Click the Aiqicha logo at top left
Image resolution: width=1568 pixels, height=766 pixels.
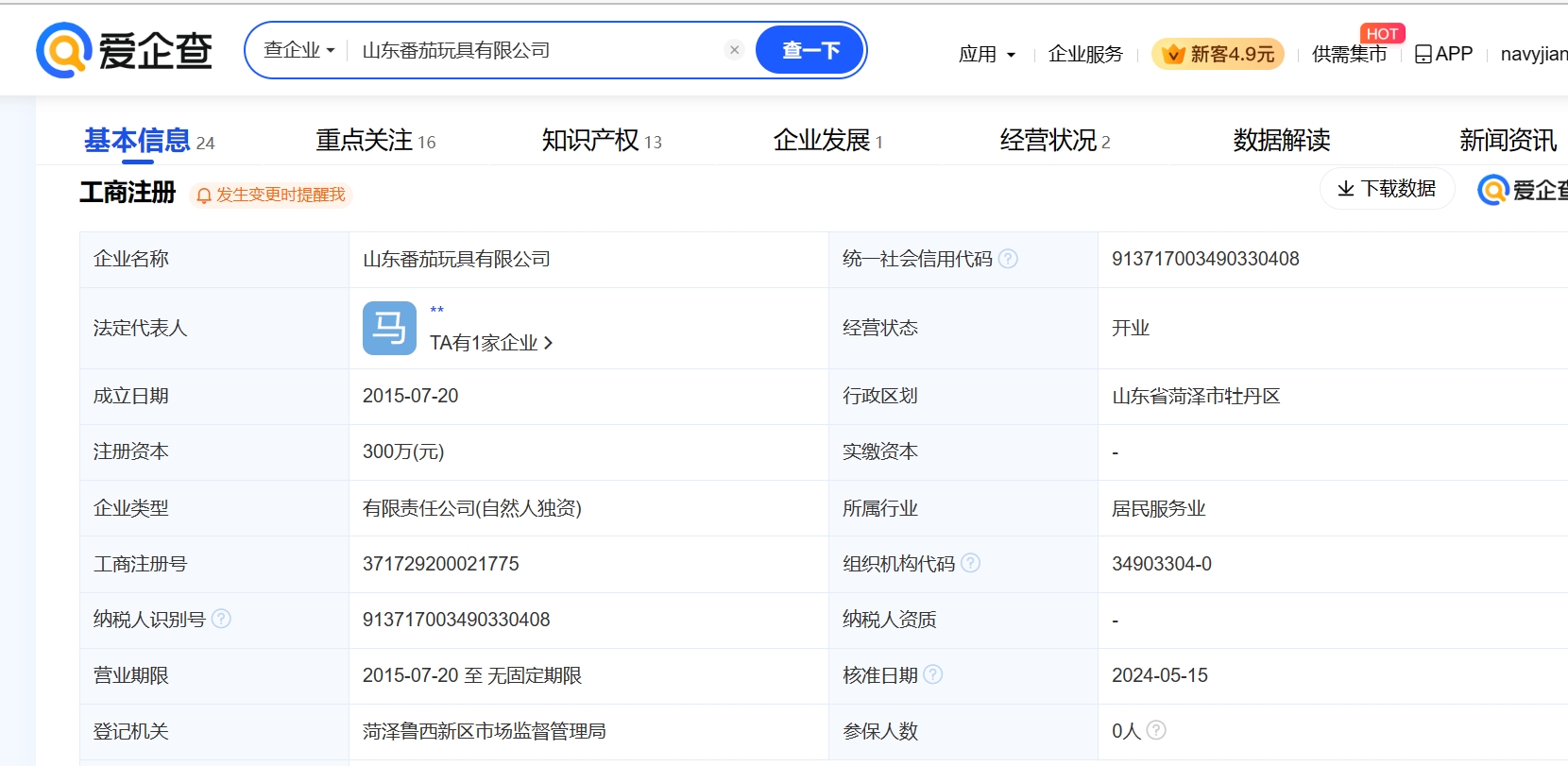coord(124,50)
